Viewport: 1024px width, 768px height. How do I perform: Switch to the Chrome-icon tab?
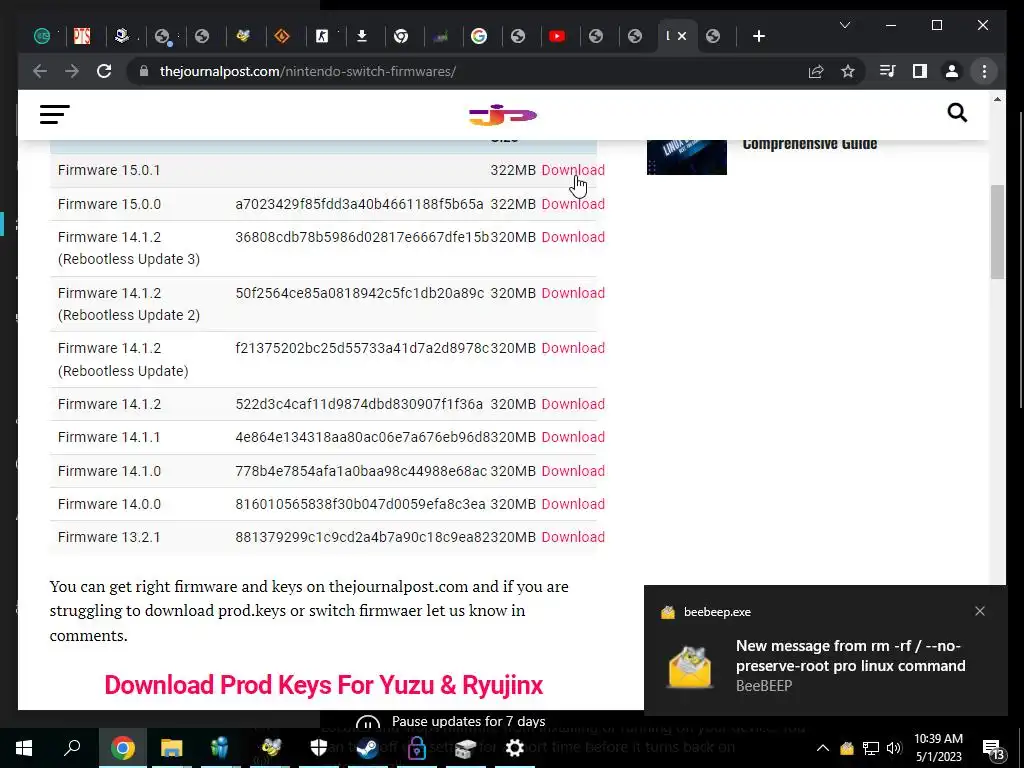[x=401, y=37]
